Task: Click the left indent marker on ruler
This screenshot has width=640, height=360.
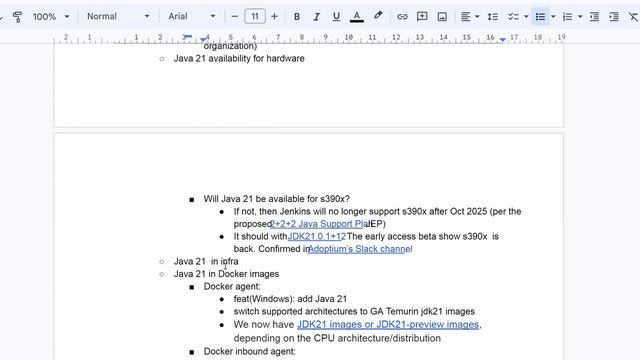Action: pyautogui.click(x=203, y=40)
